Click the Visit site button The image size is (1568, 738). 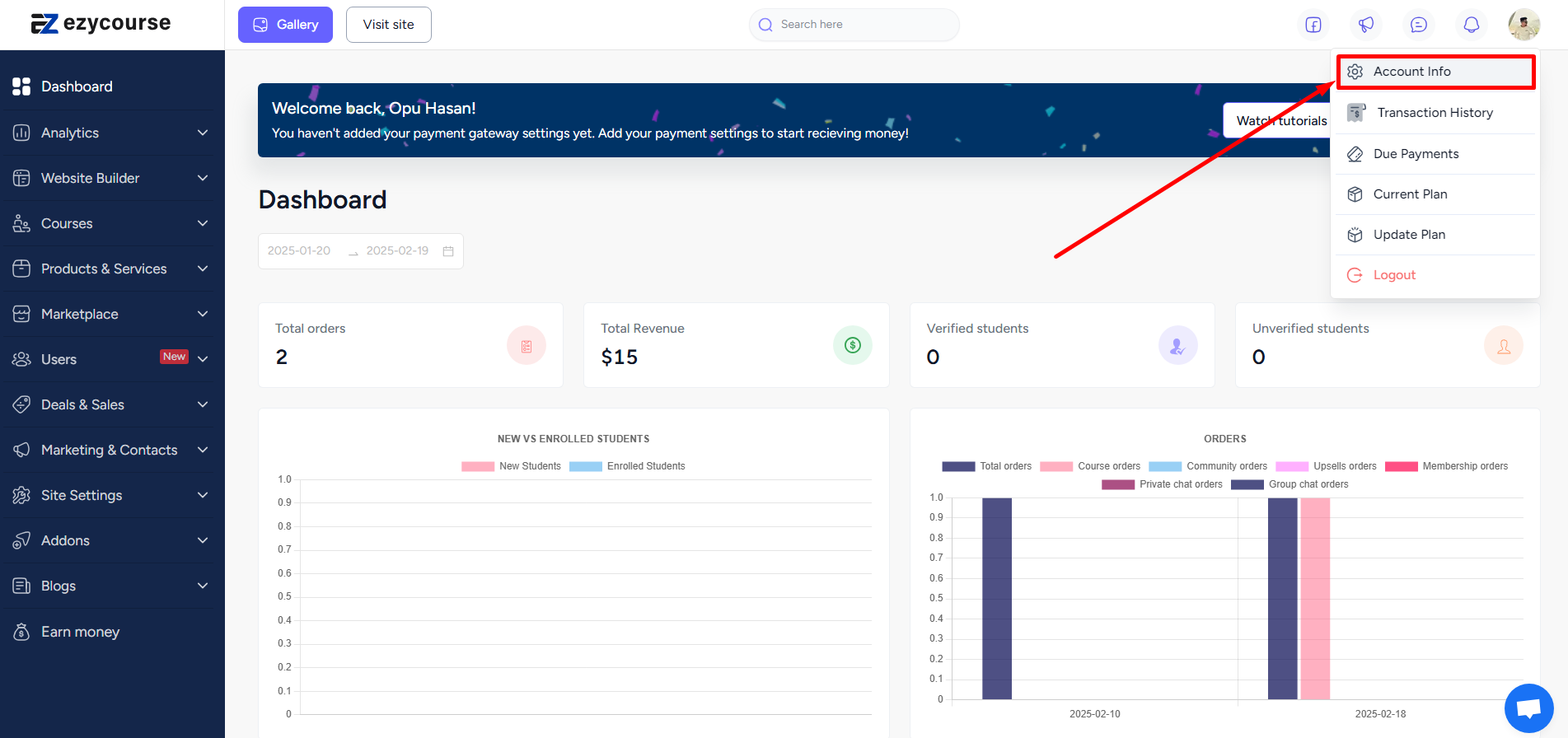[389, 25]
